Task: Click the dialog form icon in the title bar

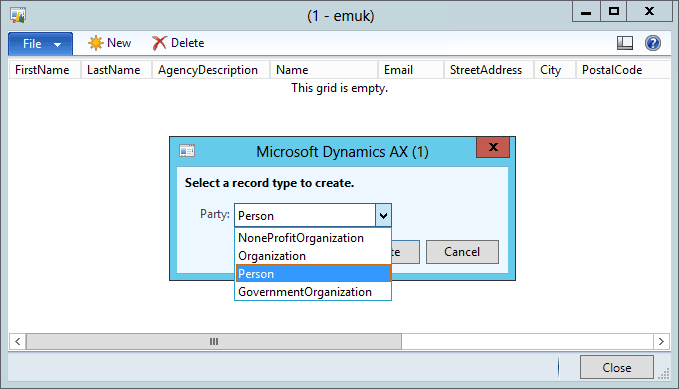Action: coord(187,151)
